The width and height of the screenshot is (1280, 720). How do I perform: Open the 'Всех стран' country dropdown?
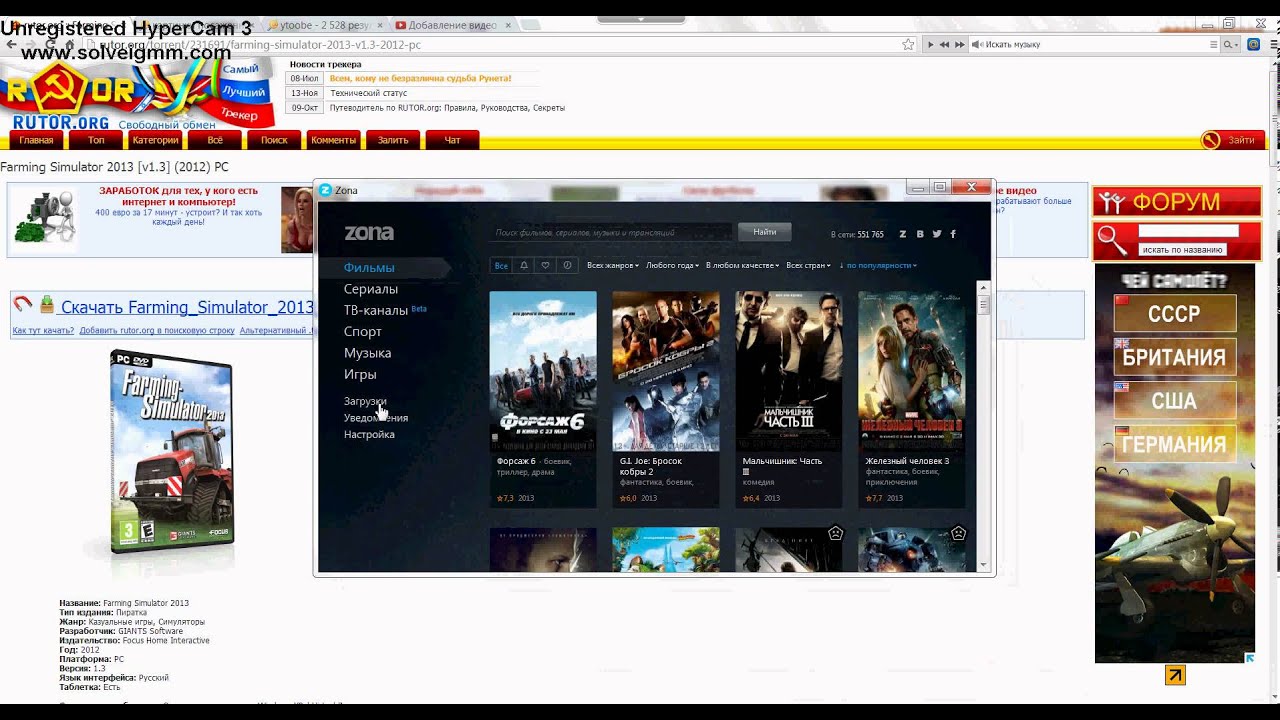(809, 265)
